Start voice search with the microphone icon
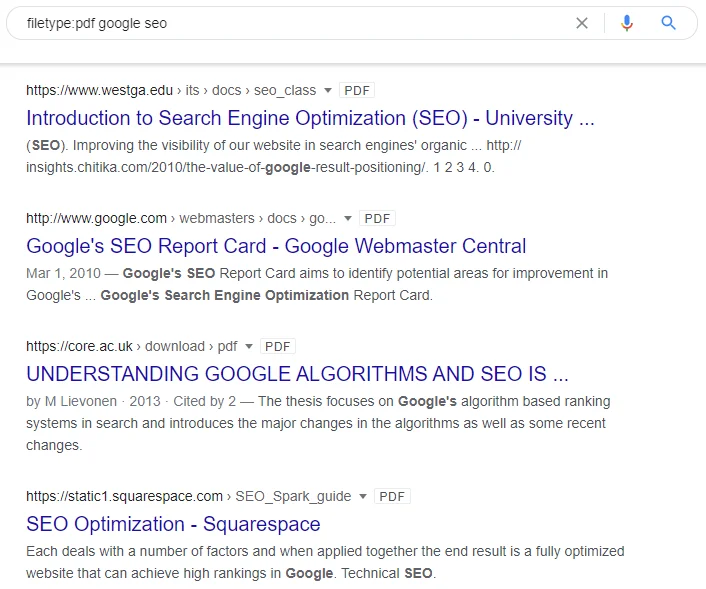The width and height of the screenshot is (706, 589). pyautogui.click(x=627, y=23)
